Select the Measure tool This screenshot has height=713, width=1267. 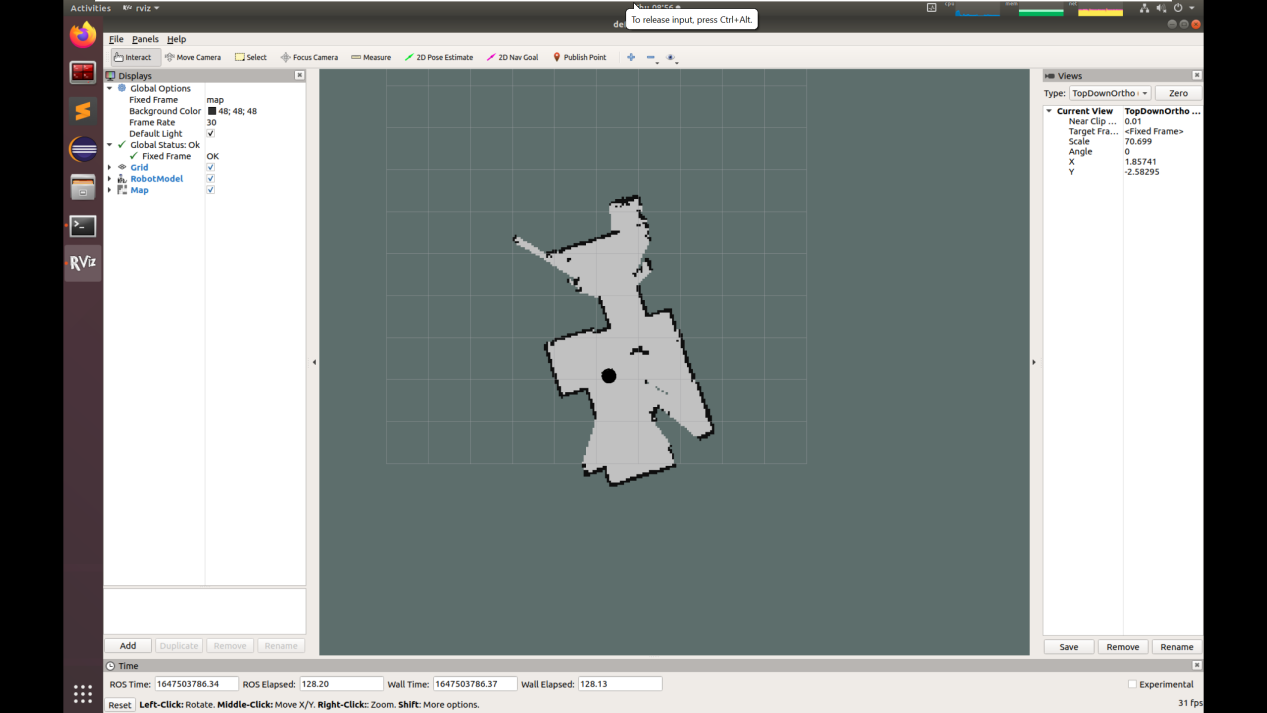pos(371,57)
